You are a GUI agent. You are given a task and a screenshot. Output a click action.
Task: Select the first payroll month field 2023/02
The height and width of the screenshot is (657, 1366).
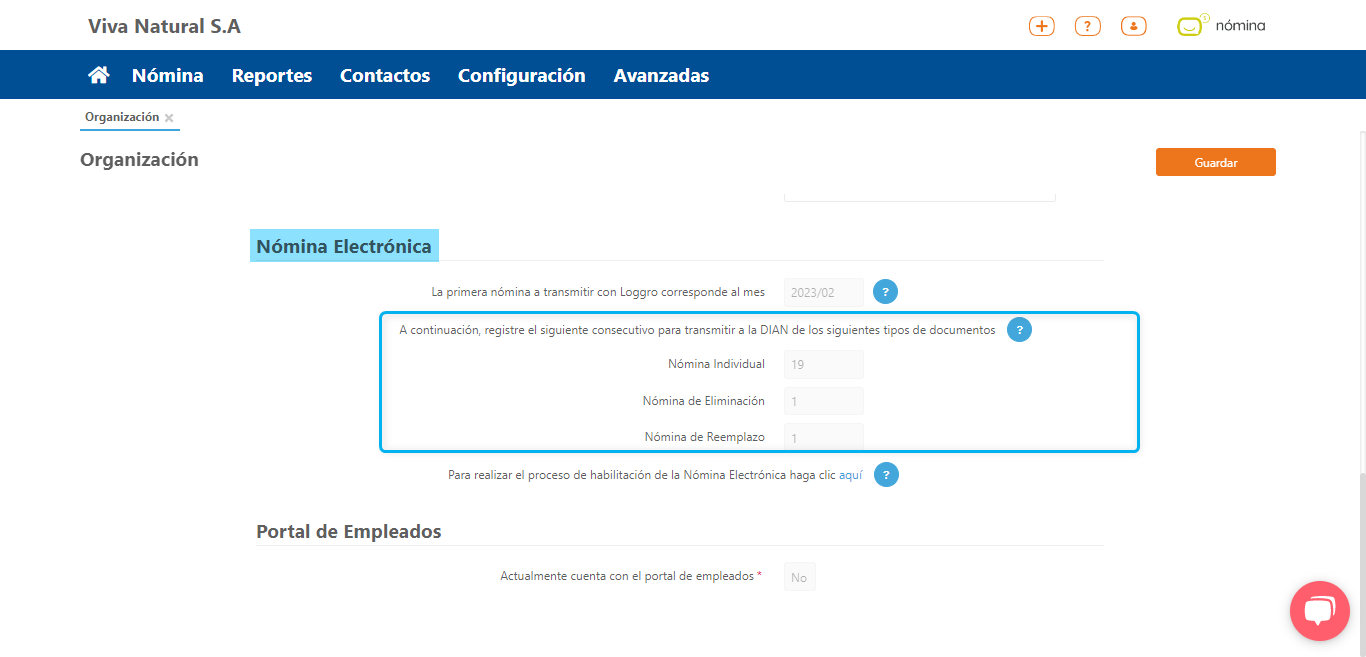pos(823,293)
